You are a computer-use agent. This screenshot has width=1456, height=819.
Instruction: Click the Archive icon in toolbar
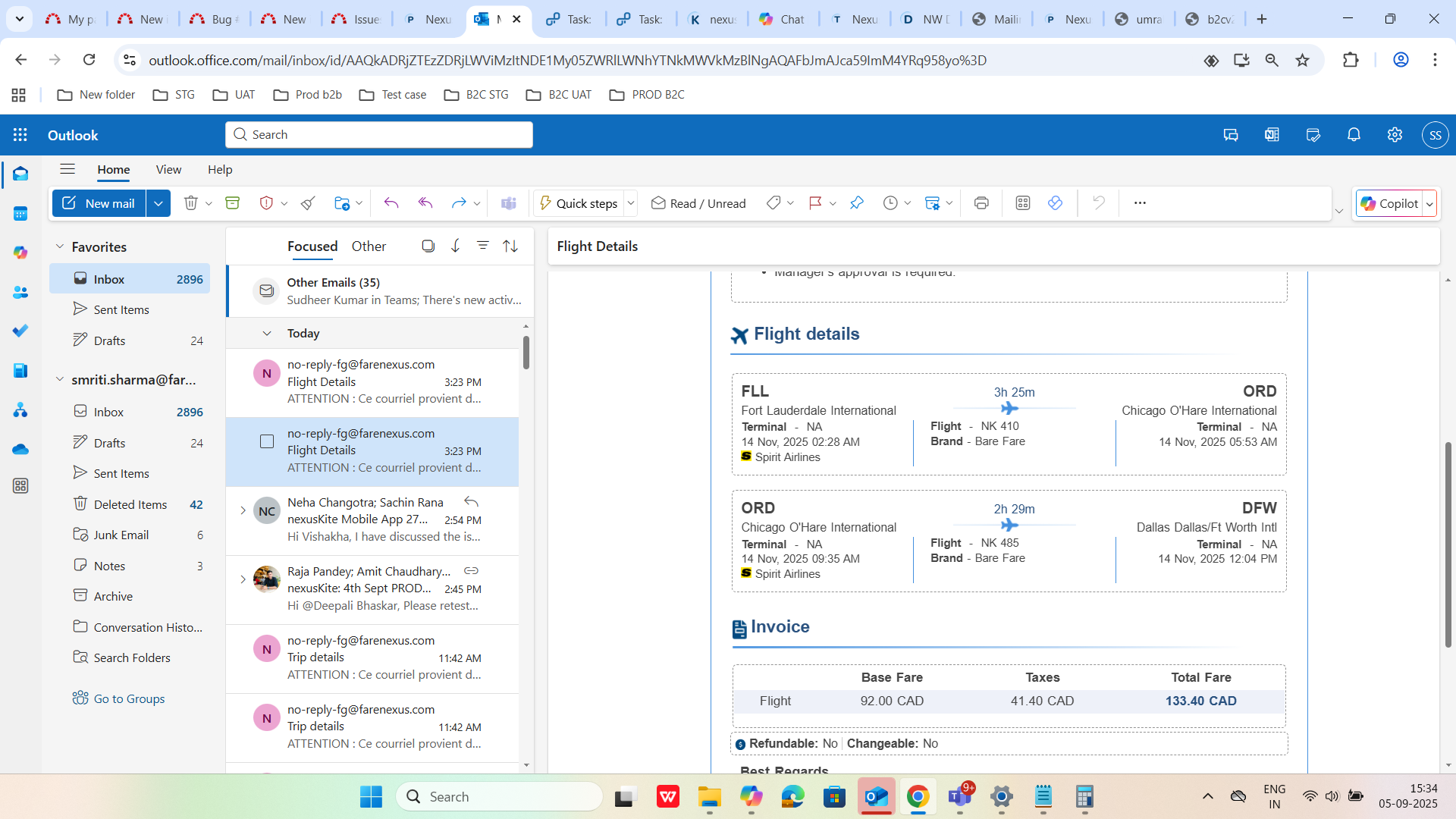point(233,203)
